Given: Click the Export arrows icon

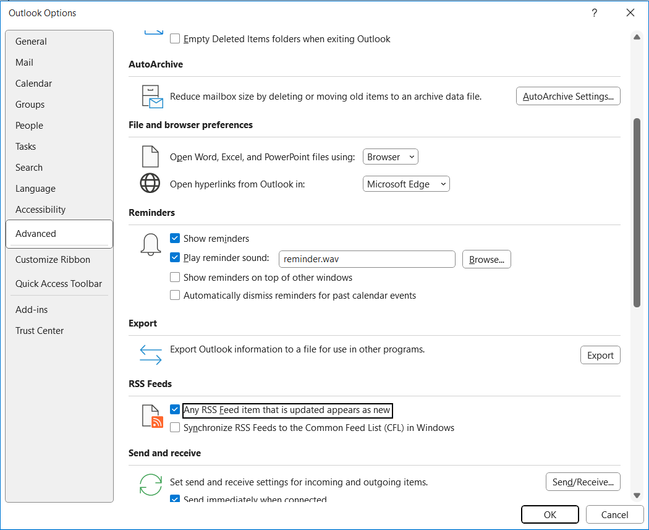Looking at the screenshot, I should 151,355.
